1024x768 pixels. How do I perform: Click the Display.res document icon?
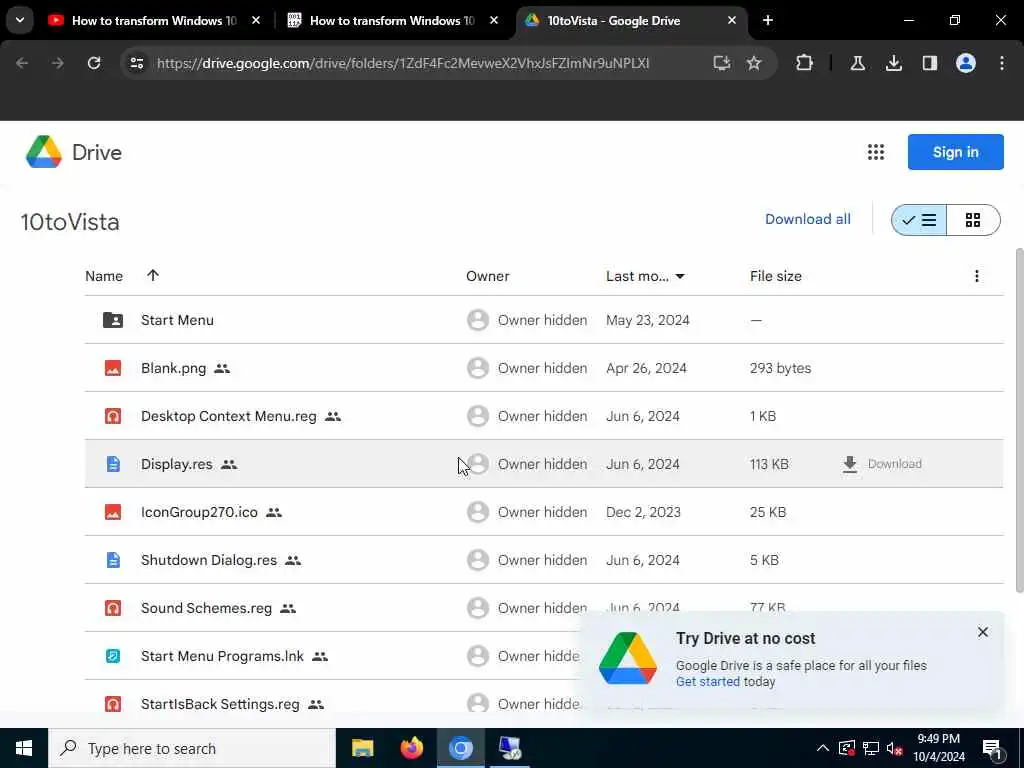click(113, 464)
